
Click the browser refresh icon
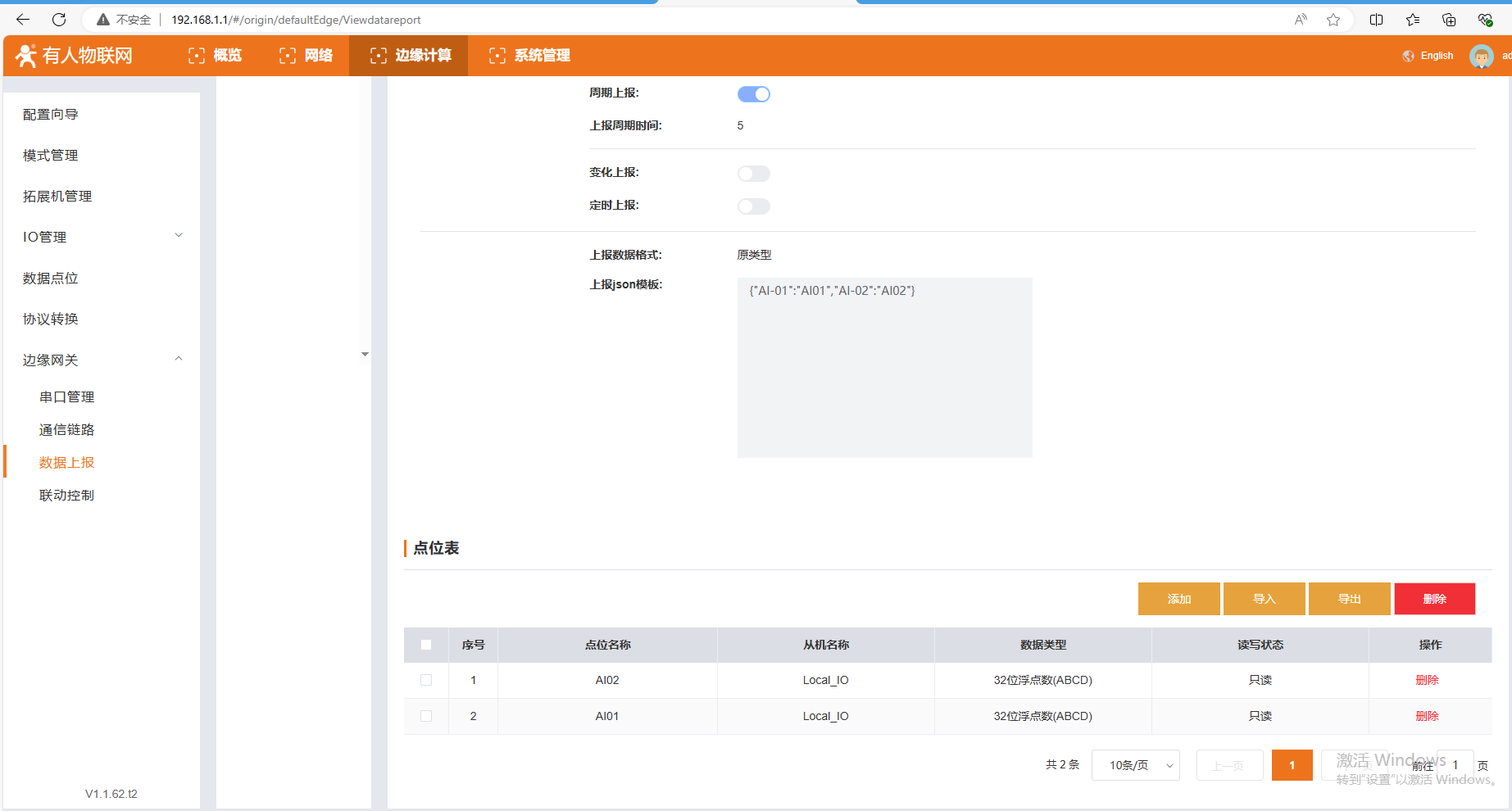59,20
